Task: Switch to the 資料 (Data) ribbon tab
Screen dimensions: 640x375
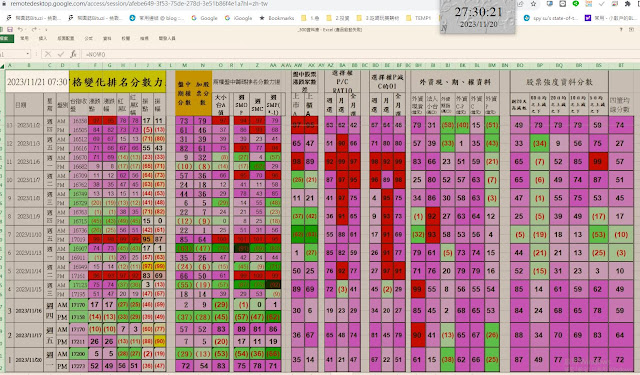Action: [x=107, y=38]
